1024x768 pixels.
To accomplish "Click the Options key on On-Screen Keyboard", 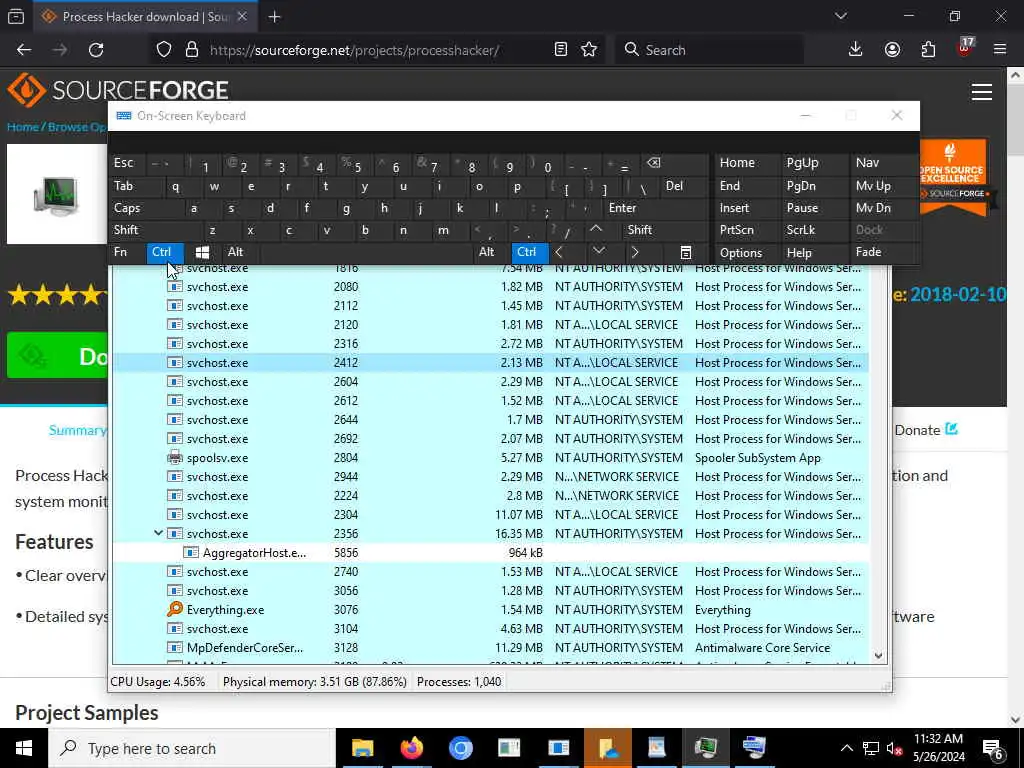I will click(x=746, y=253).
